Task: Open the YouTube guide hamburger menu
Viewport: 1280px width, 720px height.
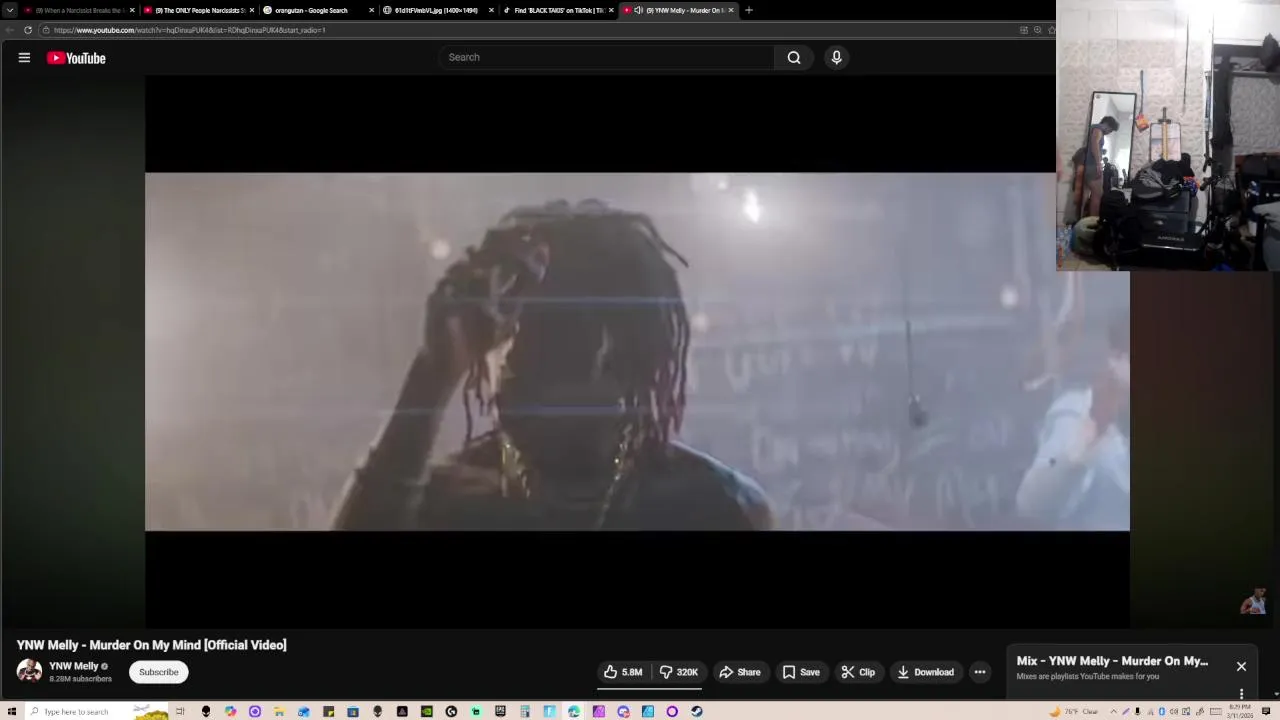Action: point(24,58)
